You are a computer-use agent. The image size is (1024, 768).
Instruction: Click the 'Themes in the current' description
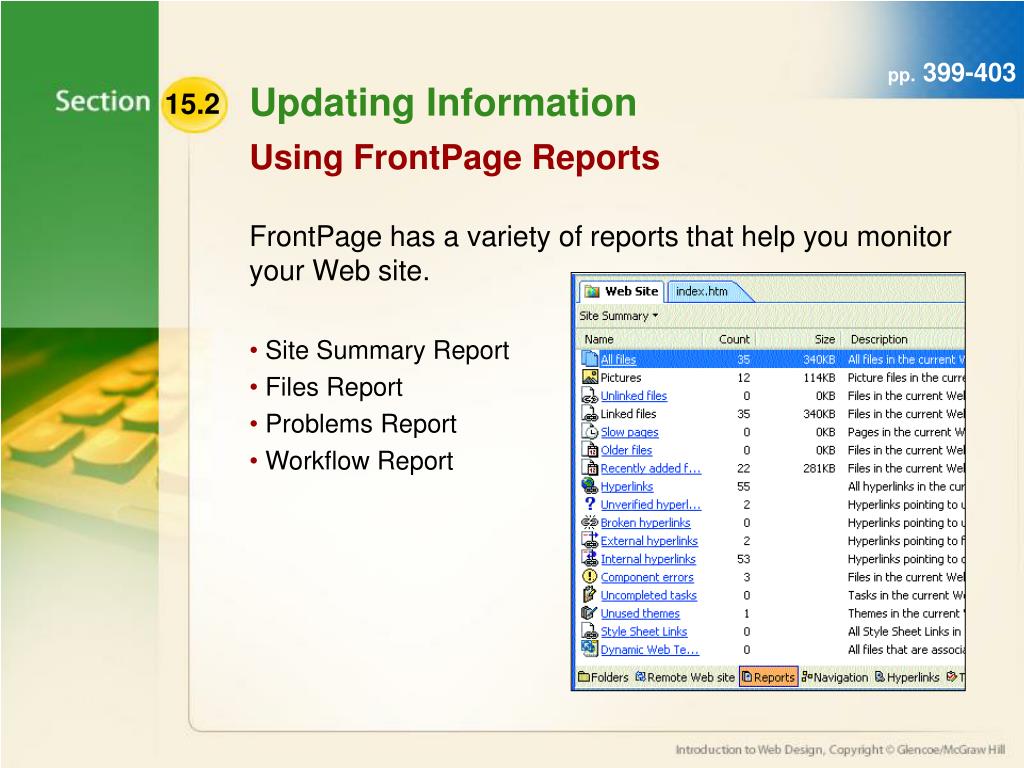click(904, 613)
